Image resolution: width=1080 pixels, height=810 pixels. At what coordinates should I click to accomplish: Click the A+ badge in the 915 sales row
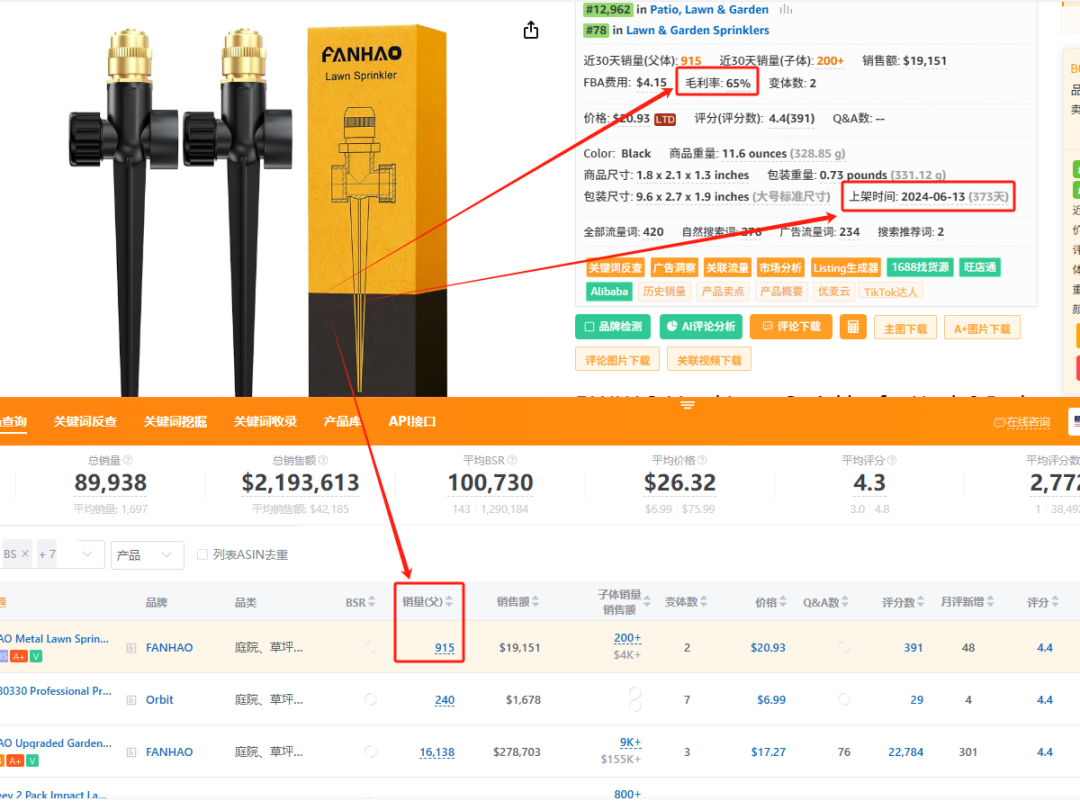tap(19, 656)
